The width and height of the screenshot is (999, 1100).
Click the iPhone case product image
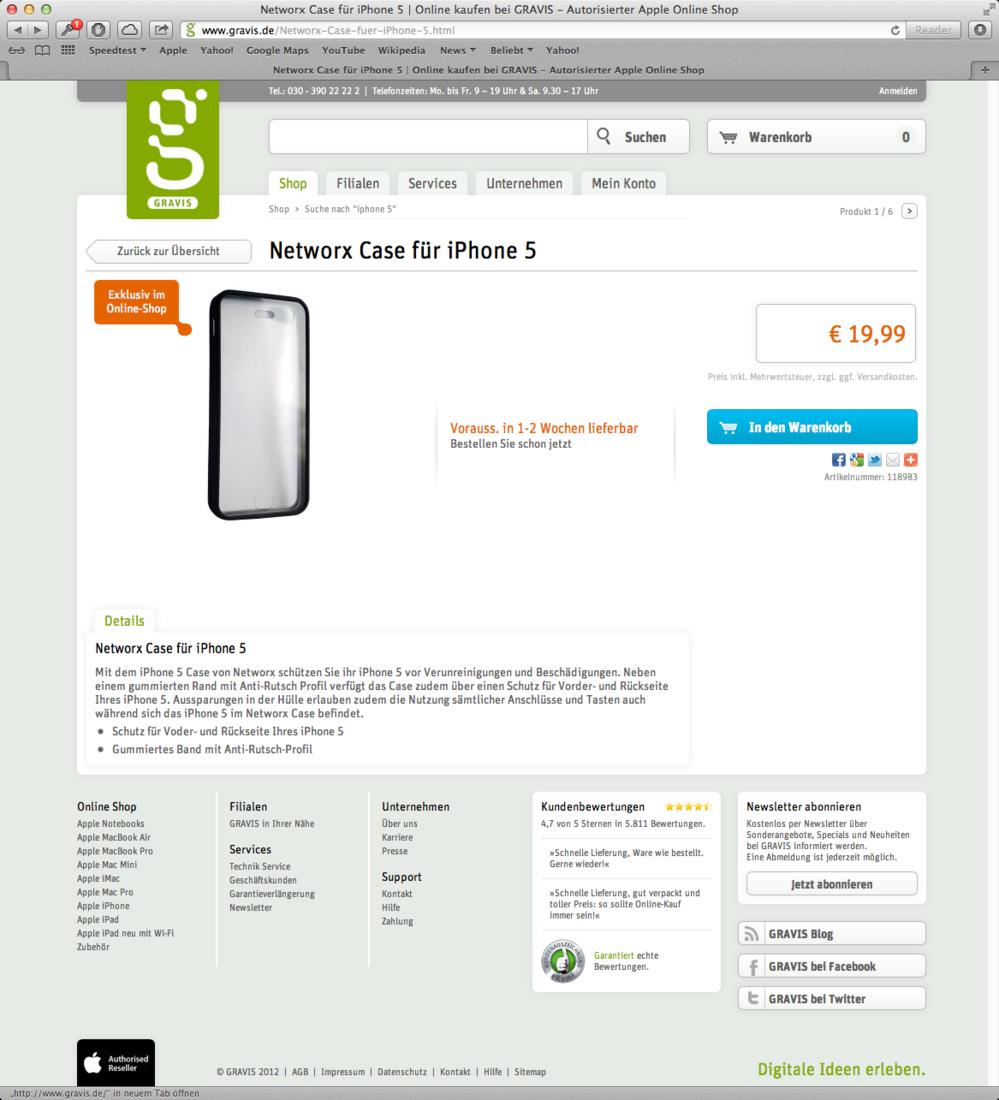[259, 405]
